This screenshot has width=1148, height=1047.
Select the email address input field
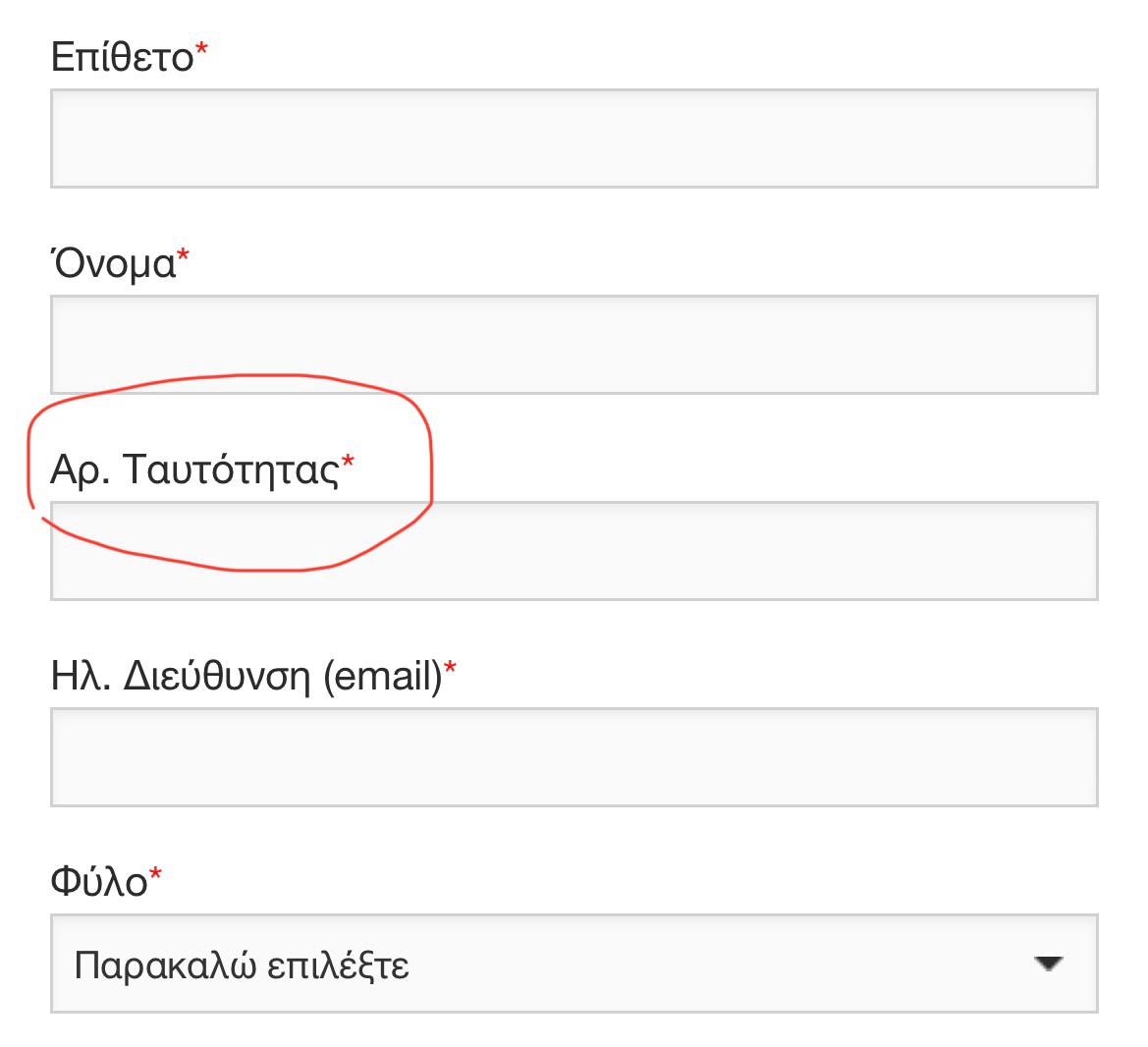click(574, 757)
